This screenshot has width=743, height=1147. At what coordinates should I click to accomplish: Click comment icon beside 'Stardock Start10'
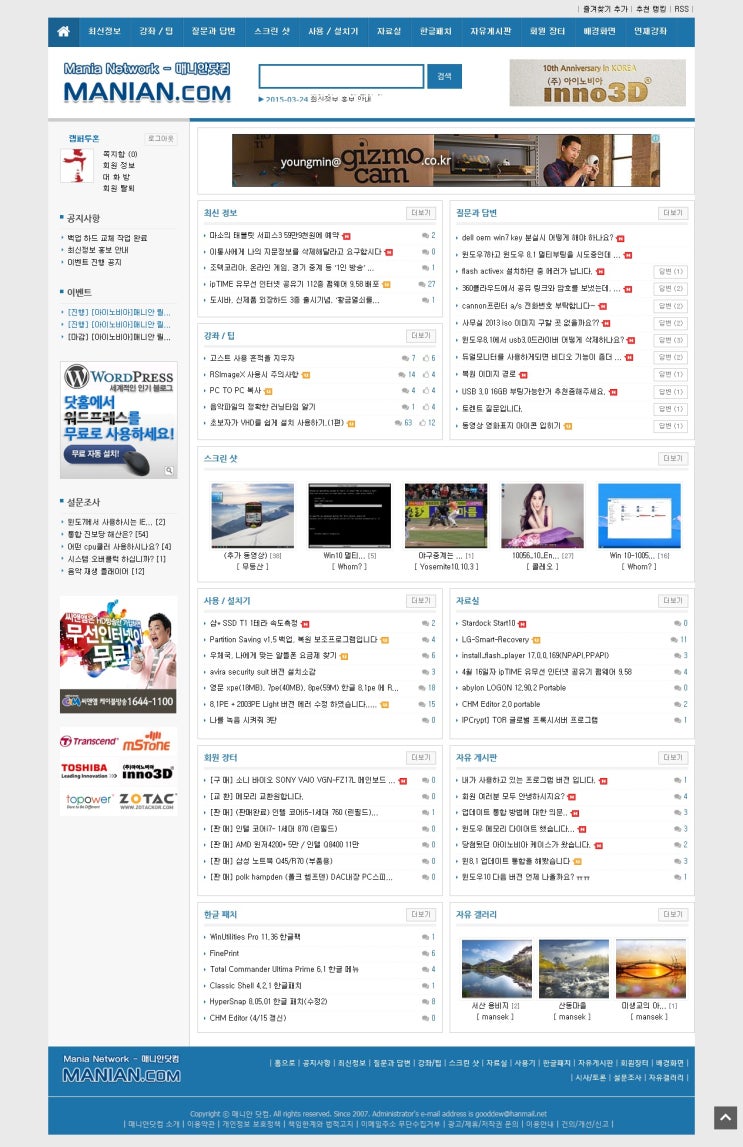[676, 623]
